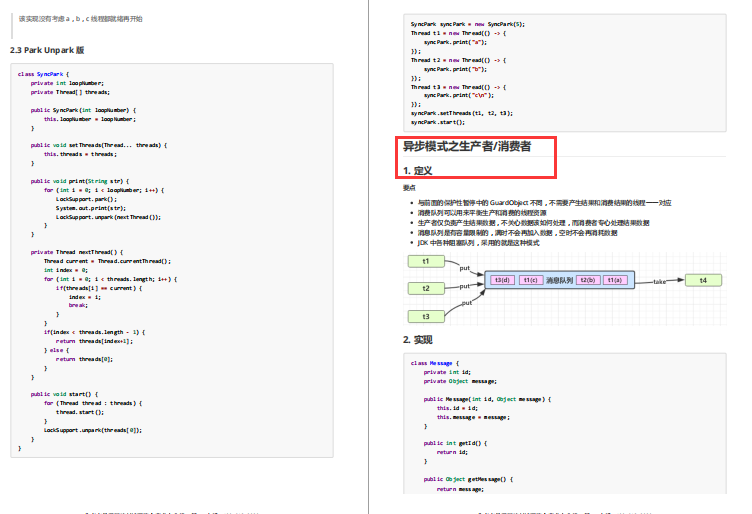Click the line "System.out.print(str);"

point(91,208)
